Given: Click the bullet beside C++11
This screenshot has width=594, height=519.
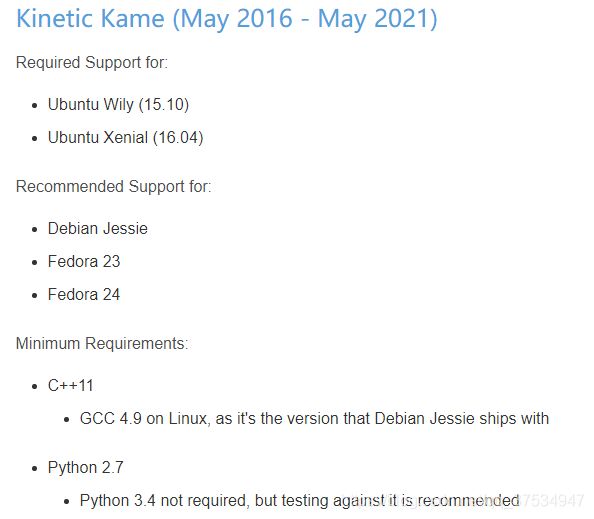Looking at the screenshot, I should pos(35,387).
